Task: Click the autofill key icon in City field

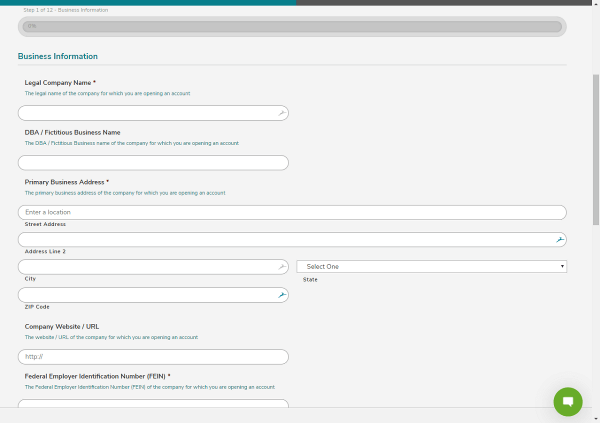Action: click(282, 267)
